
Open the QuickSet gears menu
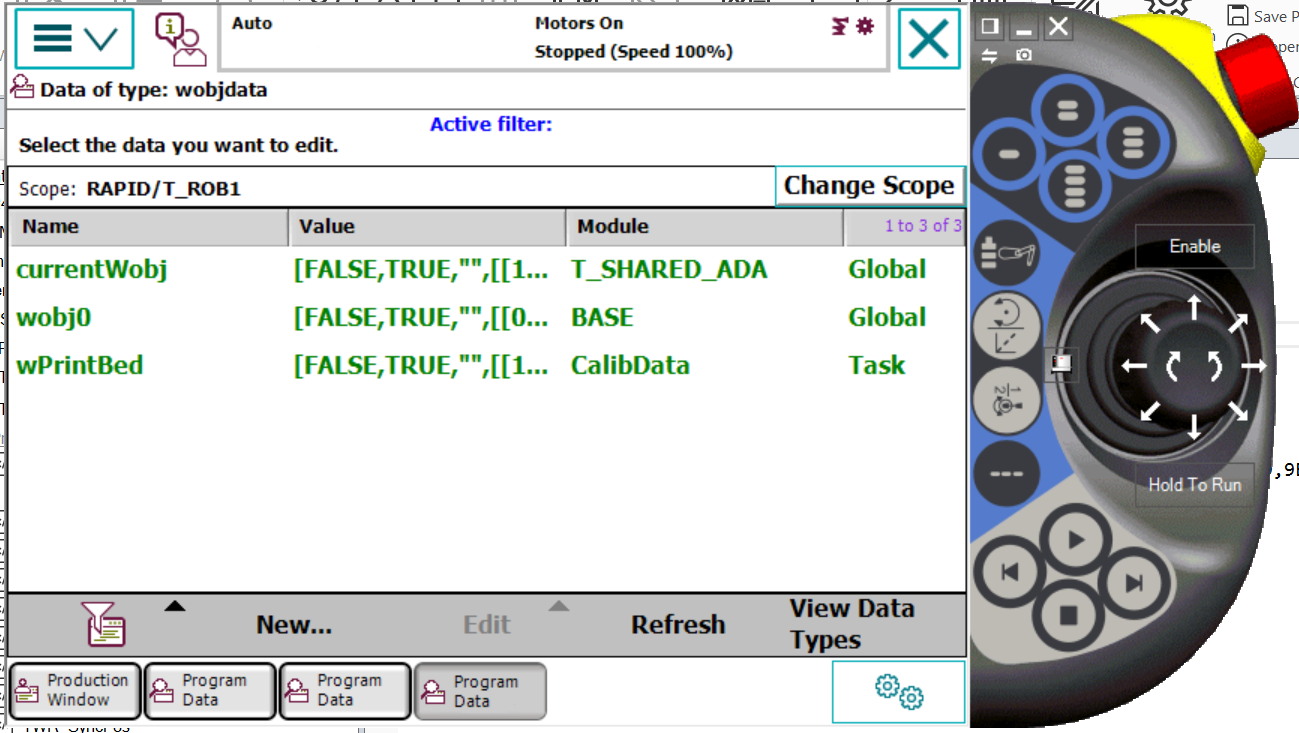(898, 691)
